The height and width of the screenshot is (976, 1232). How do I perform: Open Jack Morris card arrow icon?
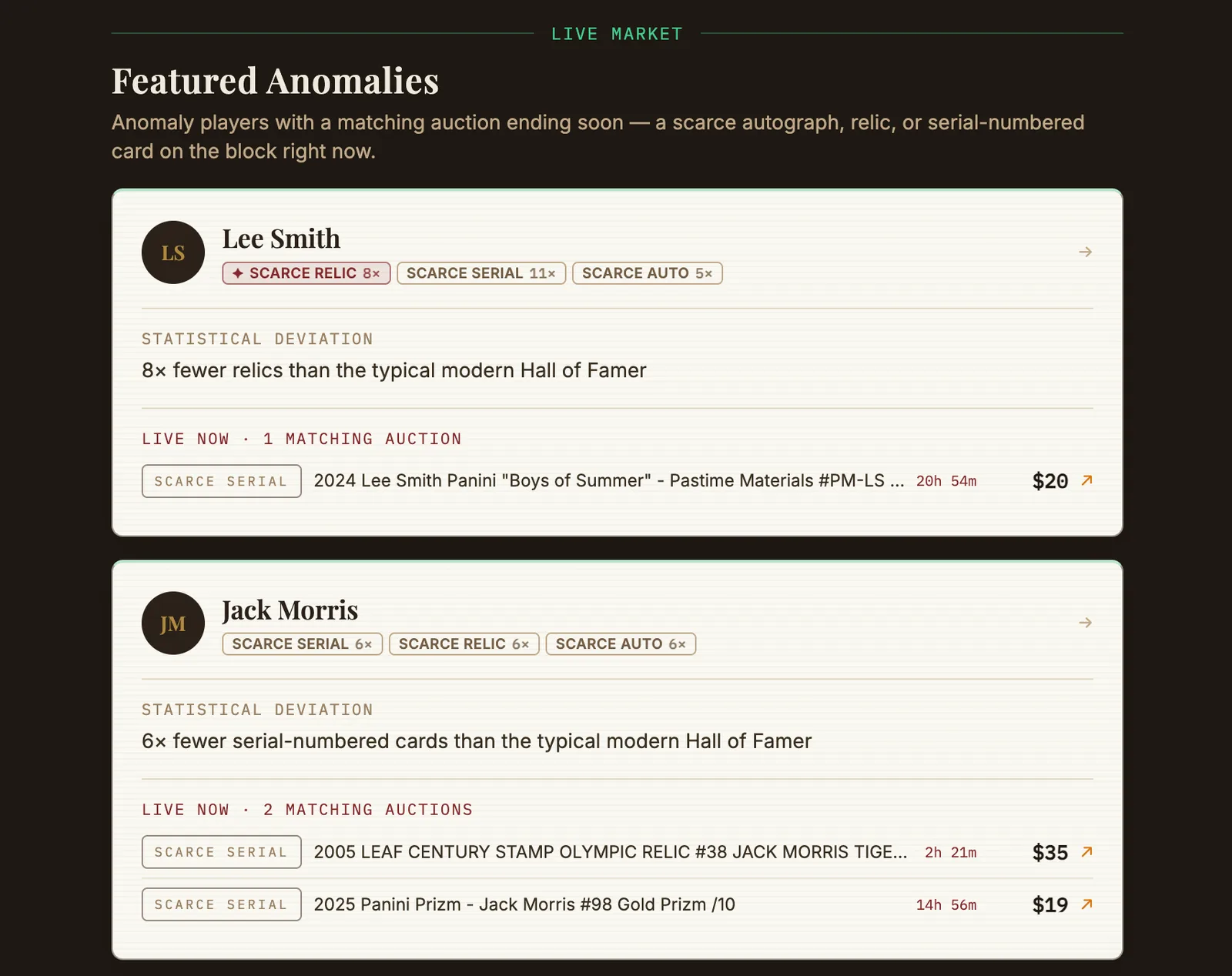(1086, 623)
